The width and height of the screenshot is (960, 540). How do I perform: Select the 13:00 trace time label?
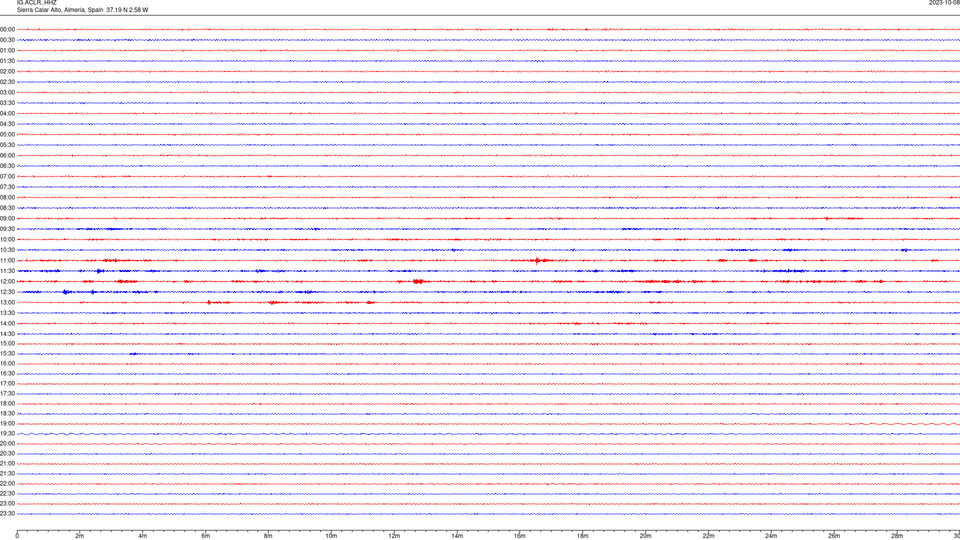tap(7, 302)
